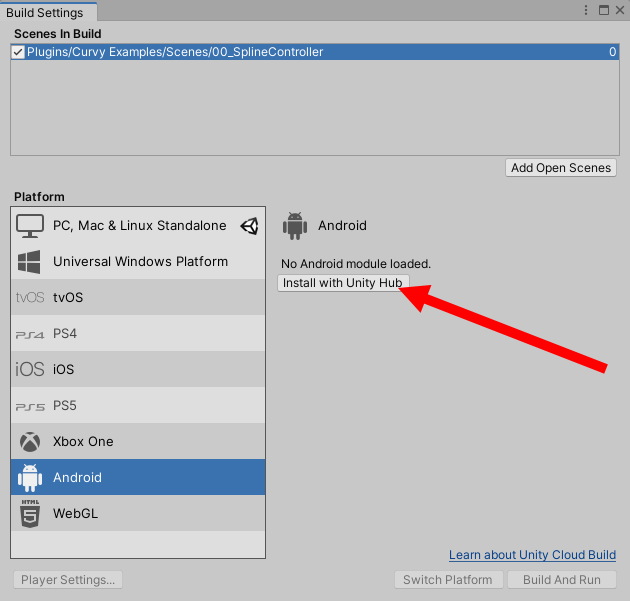
Task: Click the iOS platform icon
Action: point(30,369)
